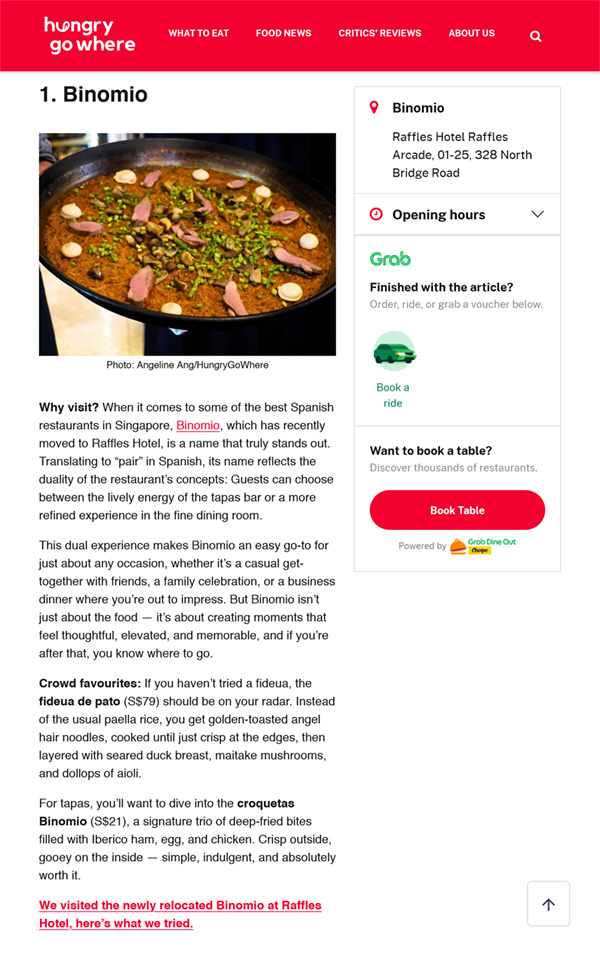600x960 pixels.
Task: Click the Book a ride link
Action: pyautogui.click(x=393, y=395)
